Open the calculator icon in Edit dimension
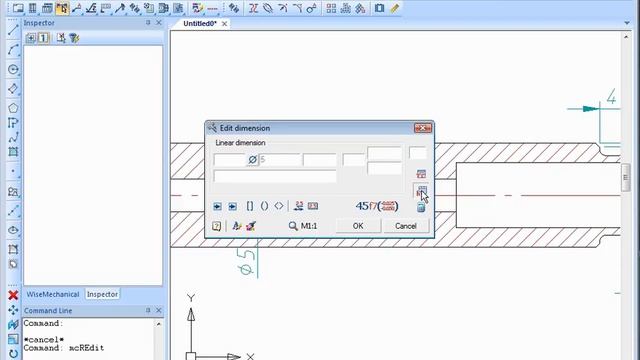 point(421,207)
